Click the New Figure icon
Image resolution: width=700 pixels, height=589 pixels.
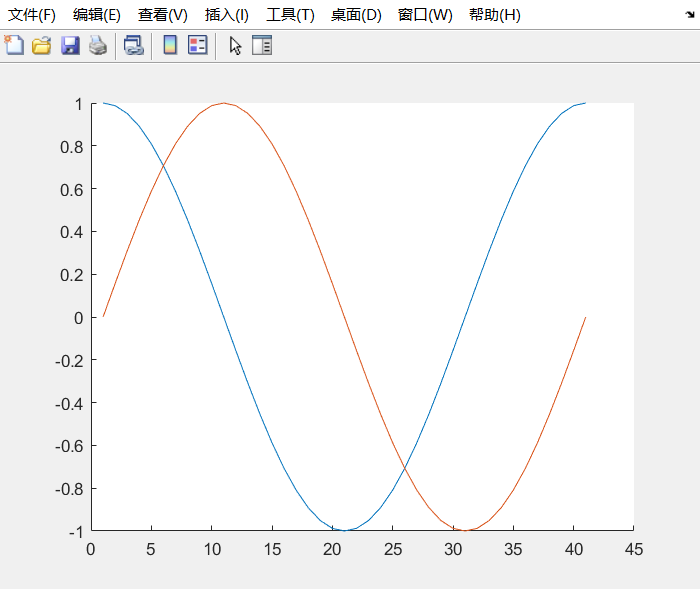(x=14, y=45)
